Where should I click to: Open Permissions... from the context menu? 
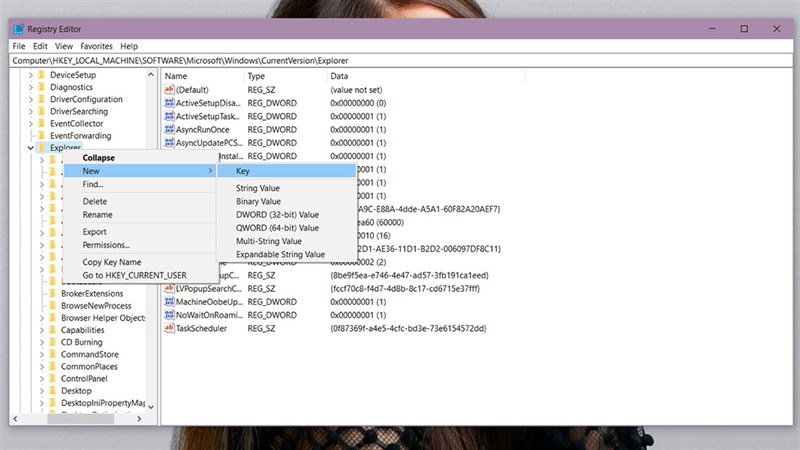pyautogui.click(x=141, y=245)
